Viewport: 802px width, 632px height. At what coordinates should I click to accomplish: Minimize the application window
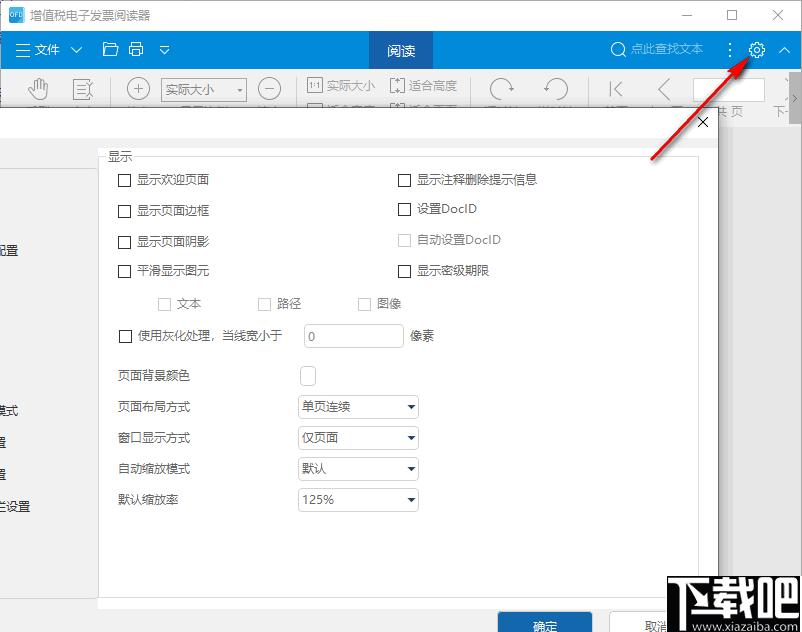point(687,15)
